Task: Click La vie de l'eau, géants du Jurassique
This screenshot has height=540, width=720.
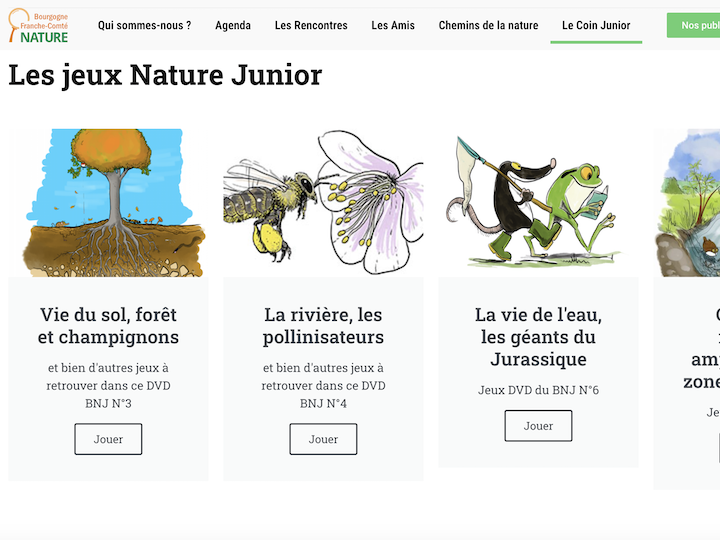Action: [x=538, y=337]
